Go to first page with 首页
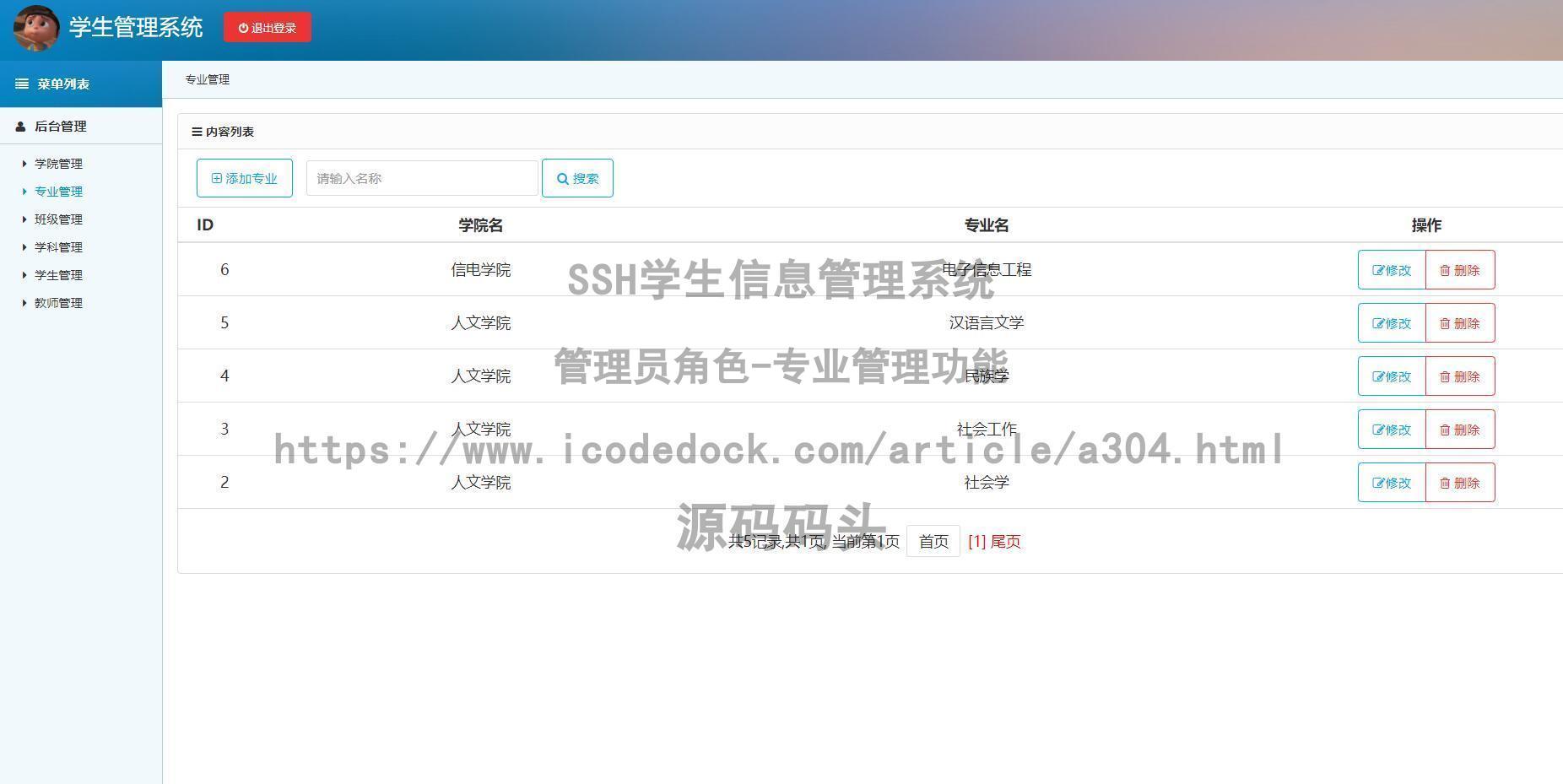 [x=933, y=541]
